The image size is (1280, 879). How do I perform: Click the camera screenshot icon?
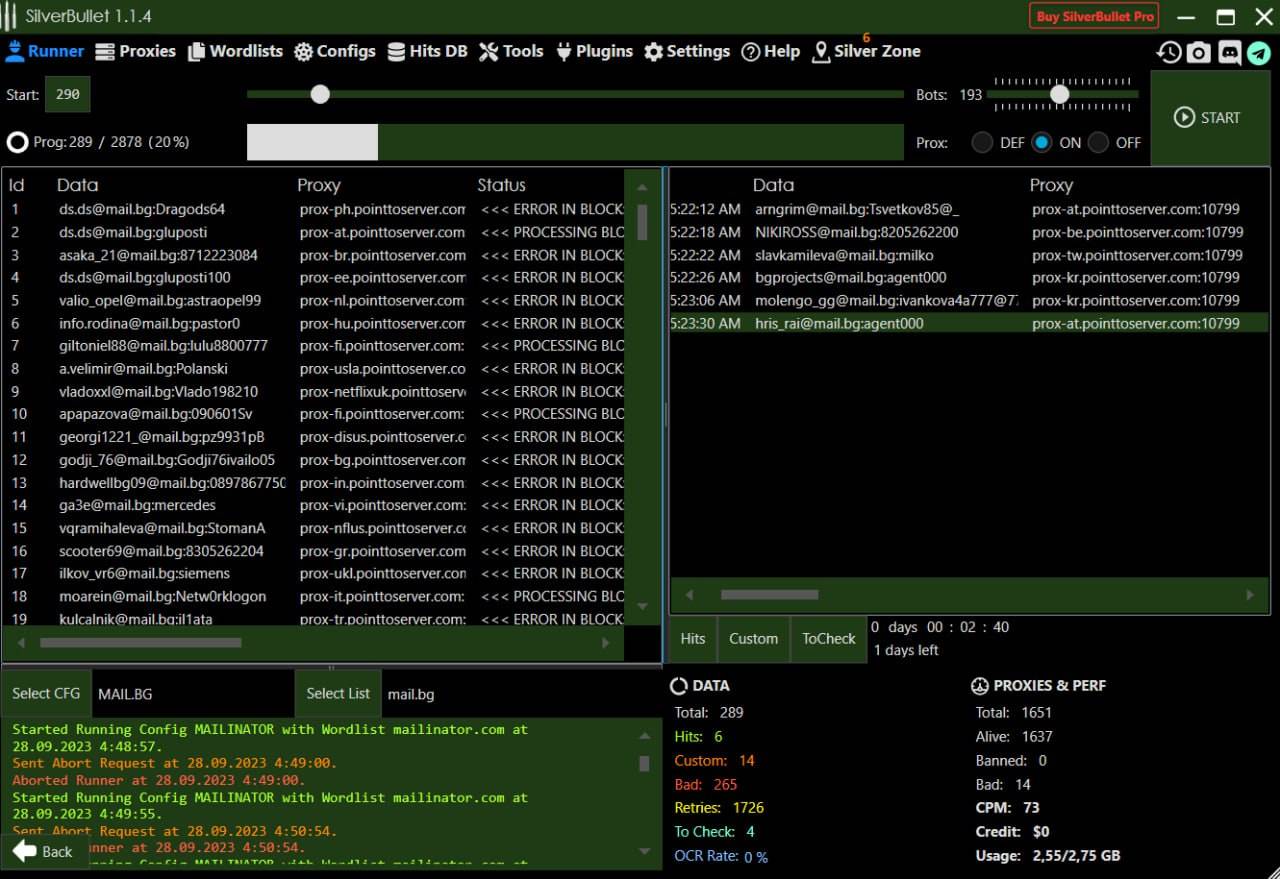point(1198,53)
